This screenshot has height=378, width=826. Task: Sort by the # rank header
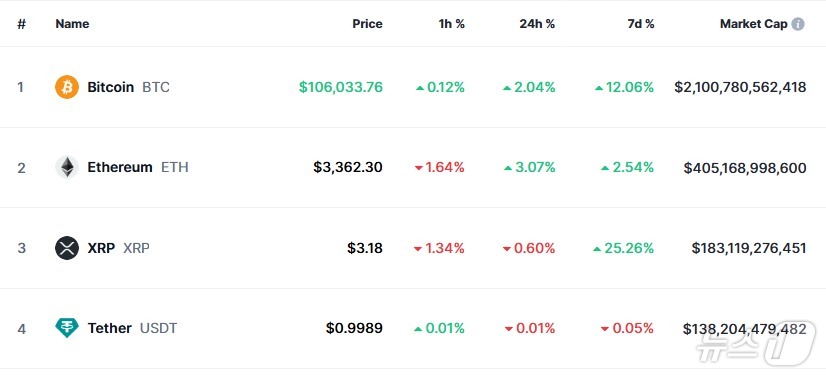(22, 24)
